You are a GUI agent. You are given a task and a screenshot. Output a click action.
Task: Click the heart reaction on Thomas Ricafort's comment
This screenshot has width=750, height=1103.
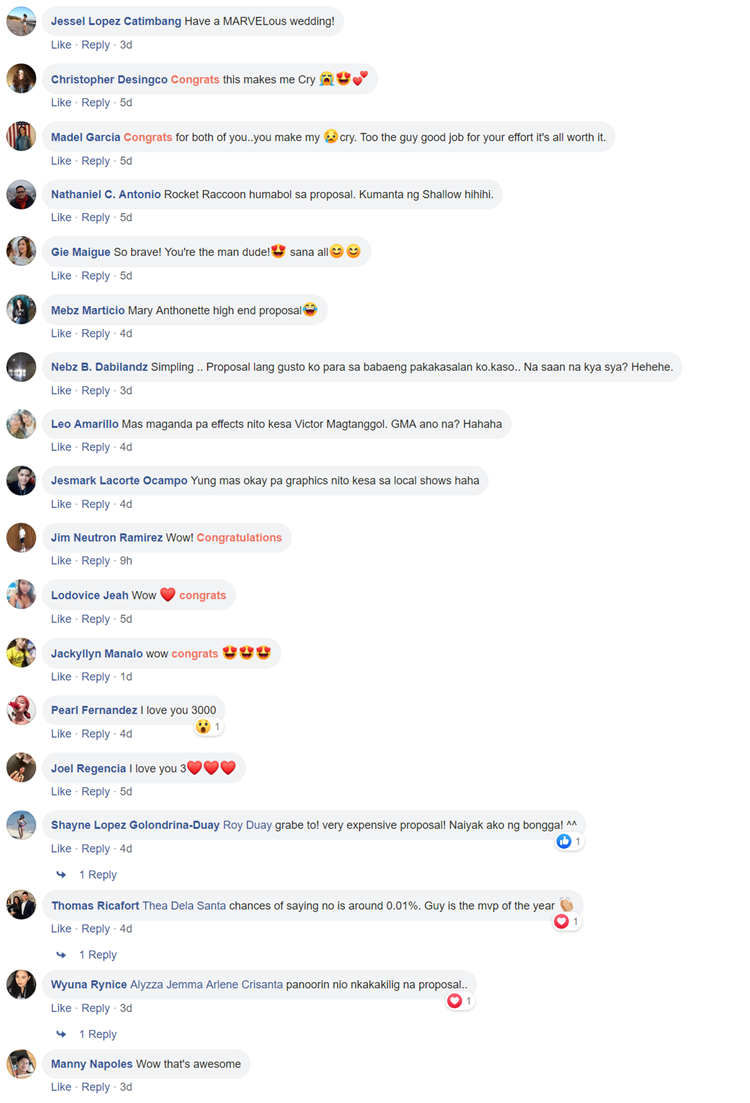pos(561,921)
